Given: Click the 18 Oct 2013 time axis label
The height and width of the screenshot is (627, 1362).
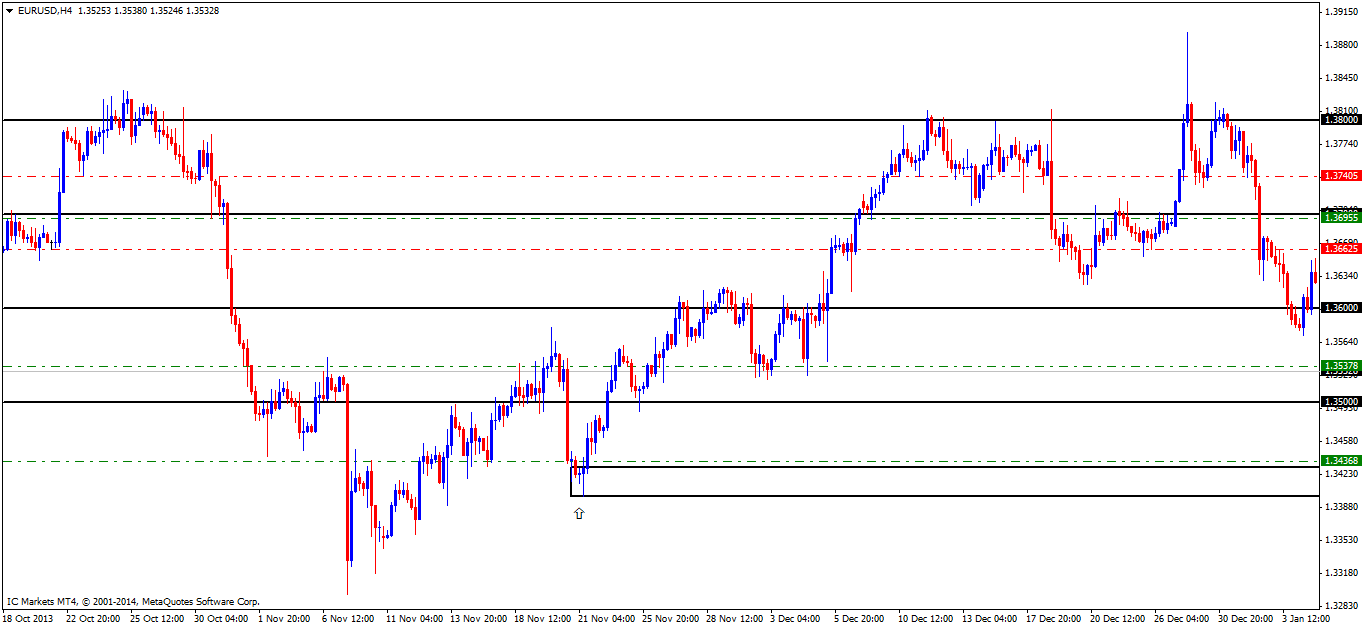Looking at the screenshot, I should 29,619.
